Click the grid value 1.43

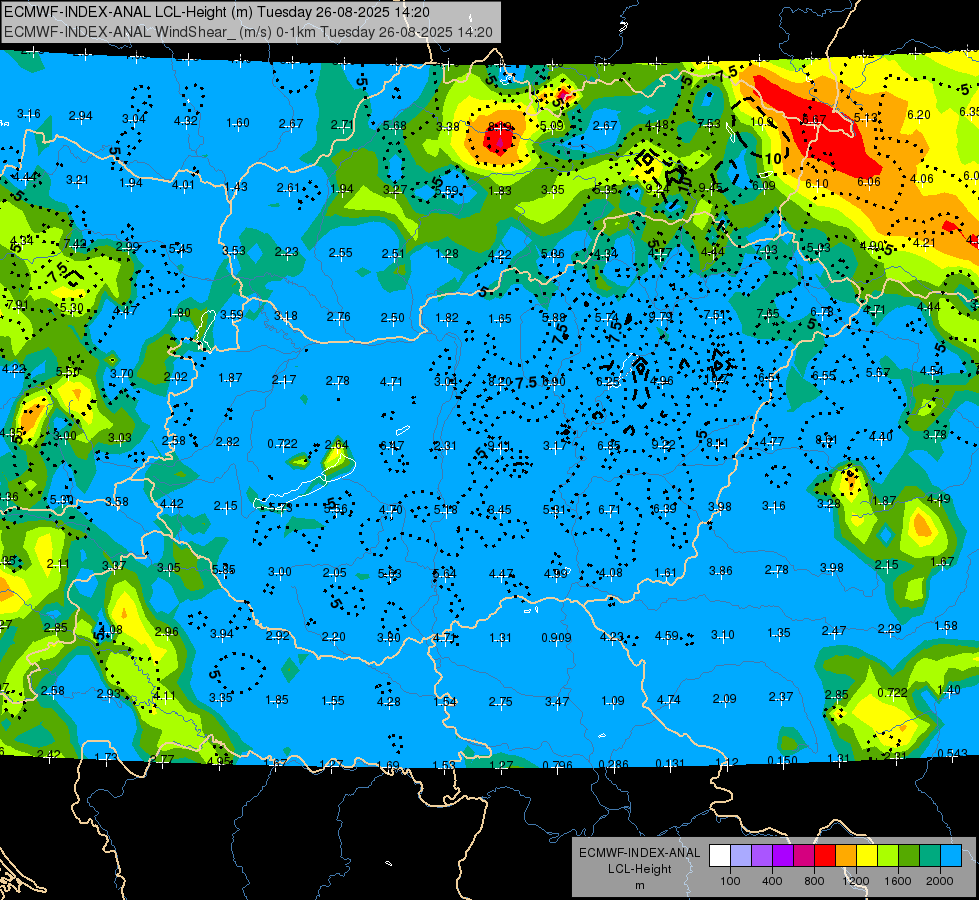[x=236, y=187]
